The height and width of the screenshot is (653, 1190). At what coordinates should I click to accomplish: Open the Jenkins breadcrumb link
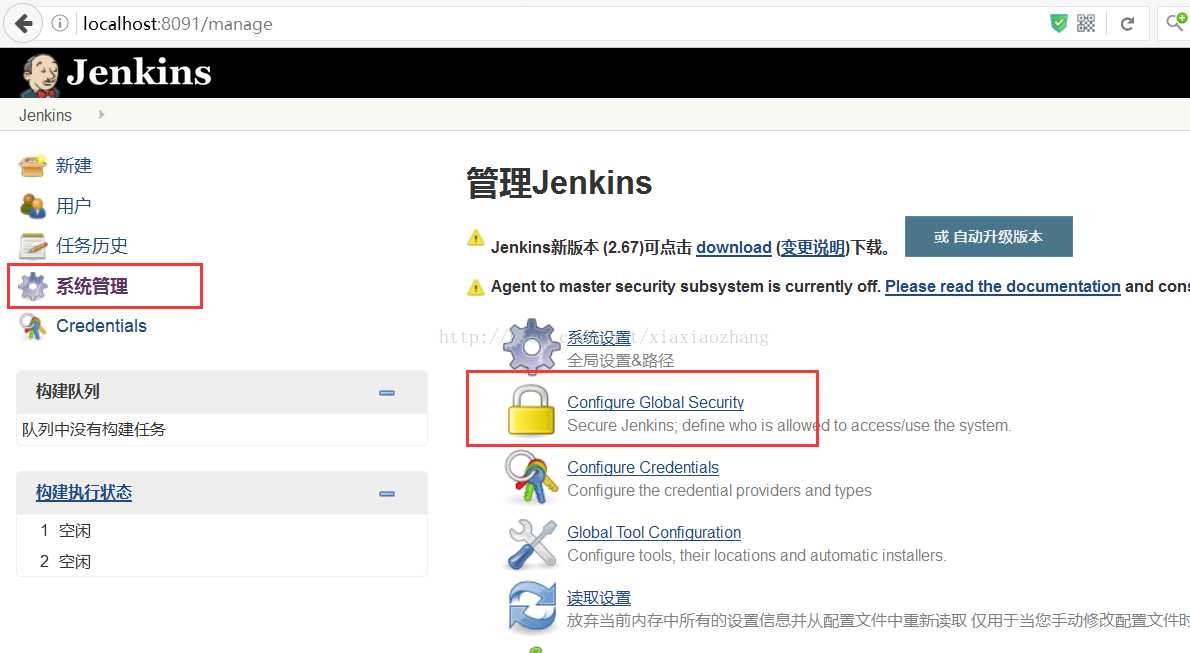[x=46, y=115]
